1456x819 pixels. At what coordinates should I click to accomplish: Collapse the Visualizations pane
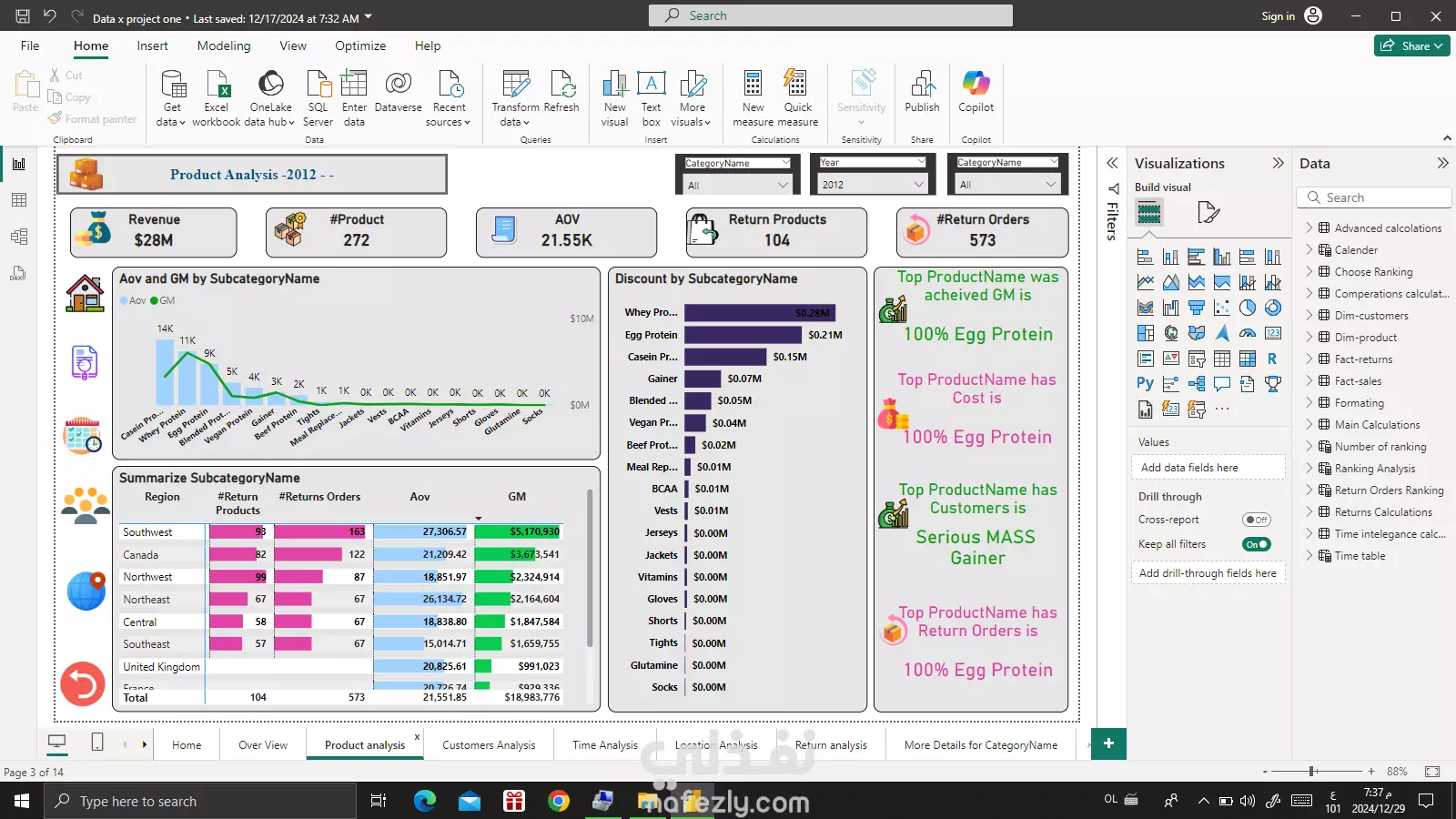point(1278,164)
